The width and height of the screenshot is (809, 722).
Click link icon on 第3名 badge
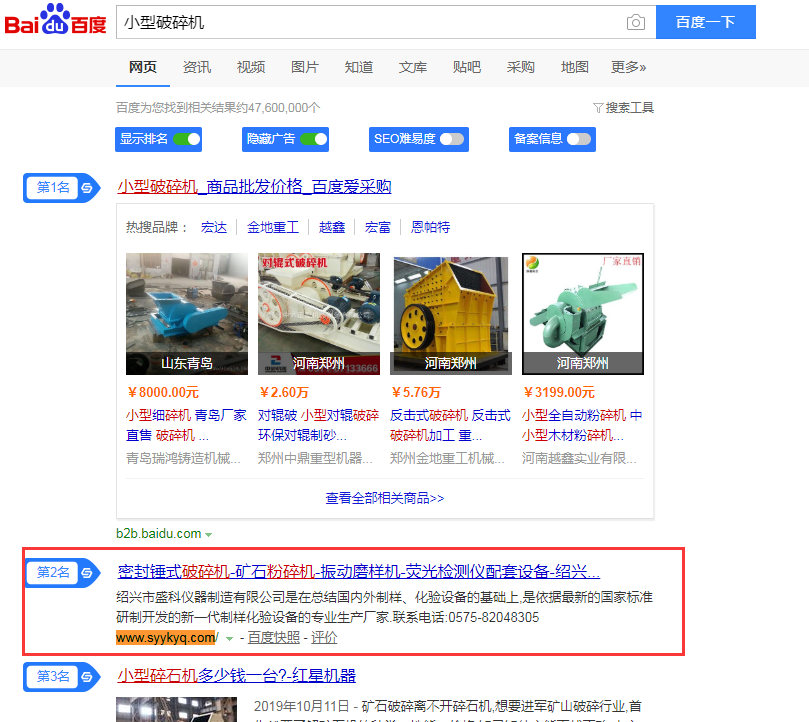pyautogui.click(x=87, y=676)
